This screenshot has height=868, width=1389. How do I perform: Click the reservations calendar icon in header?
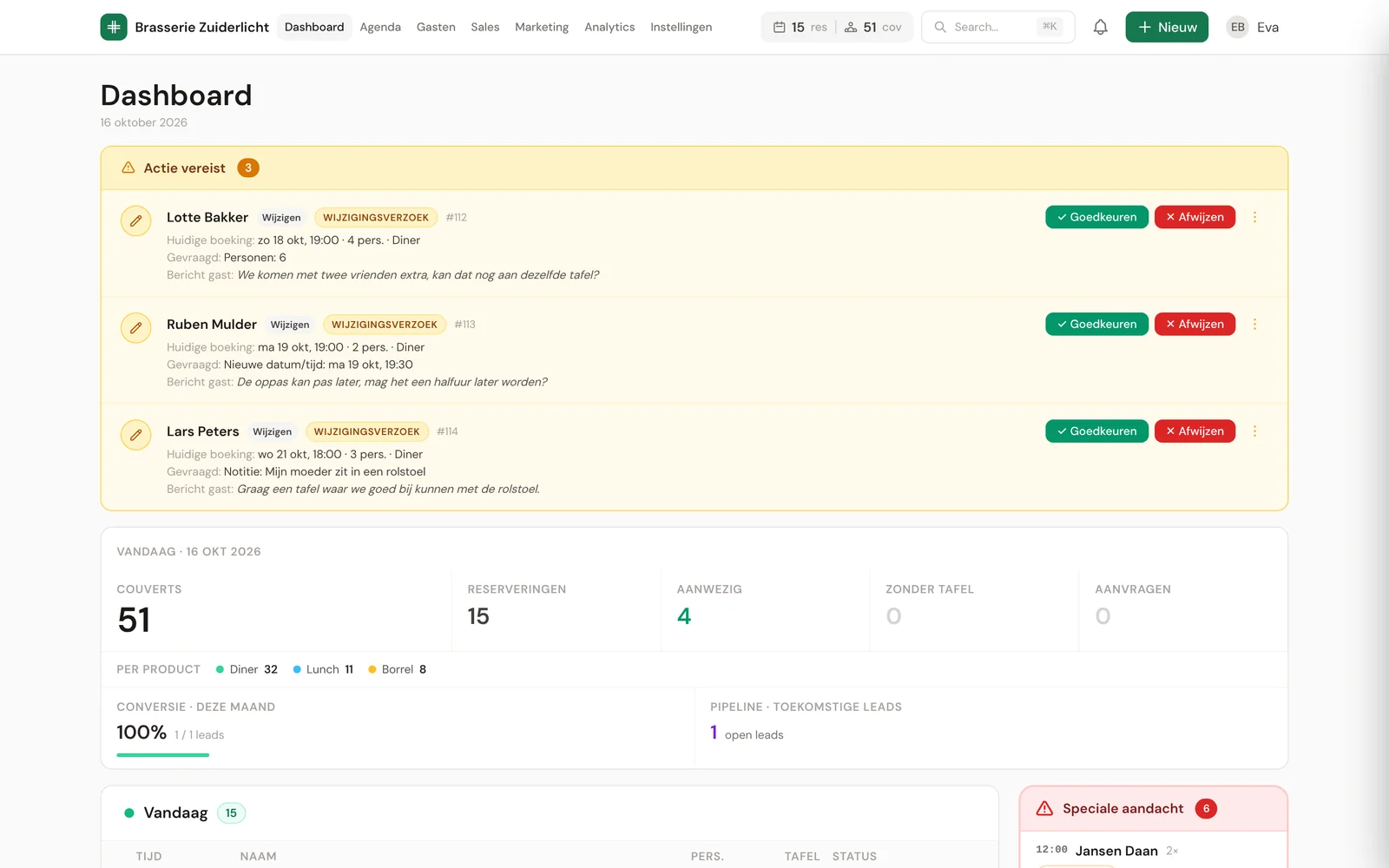click(779, 27)
